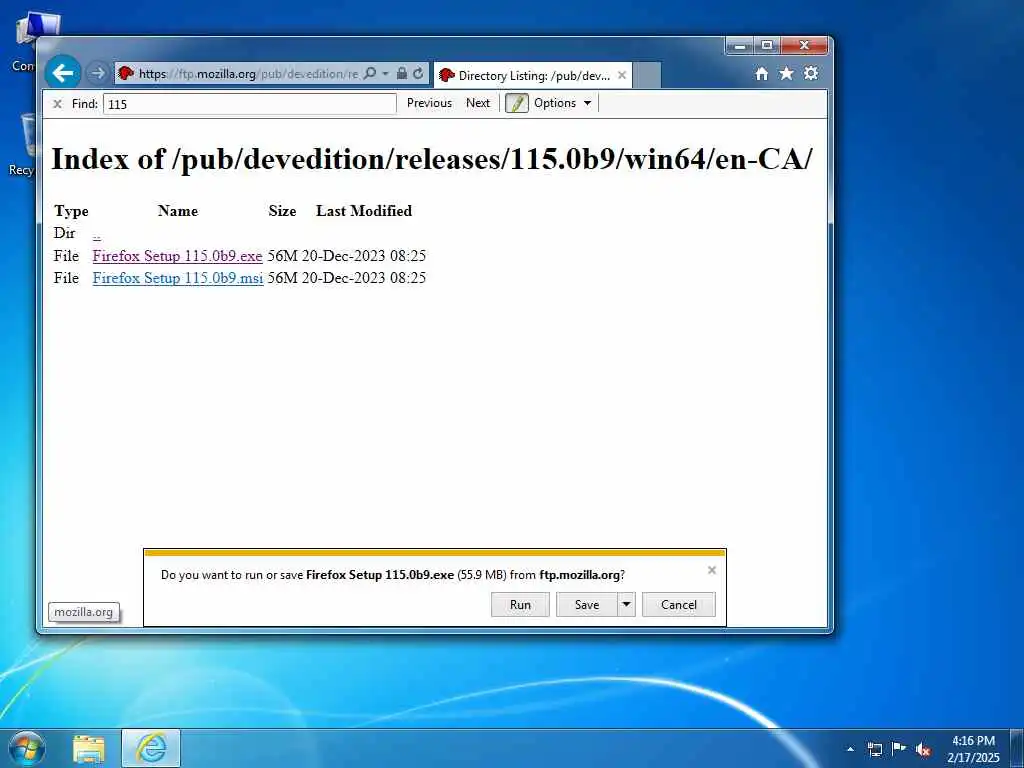The image size is (1024, 768).
Task: Go to Home page via house icon
Action: 761,74
